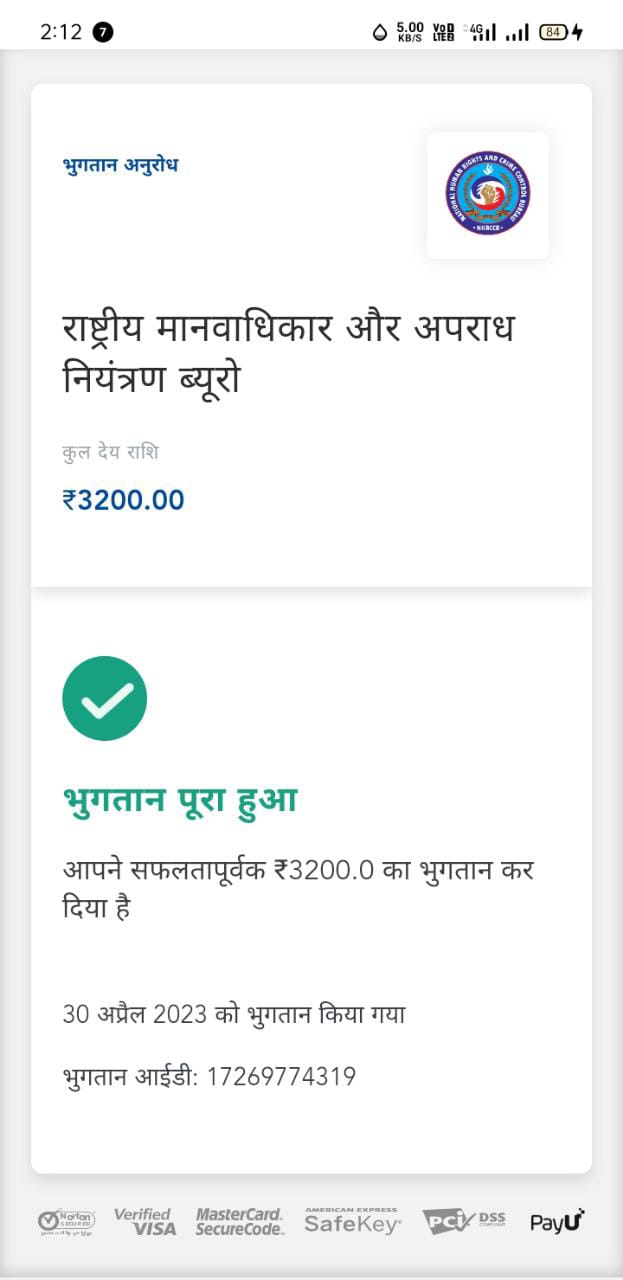Tap the data saver droplet icon
Image resolution: width=623 pixels, height=1280 pixels.
(x=380, y=32)
